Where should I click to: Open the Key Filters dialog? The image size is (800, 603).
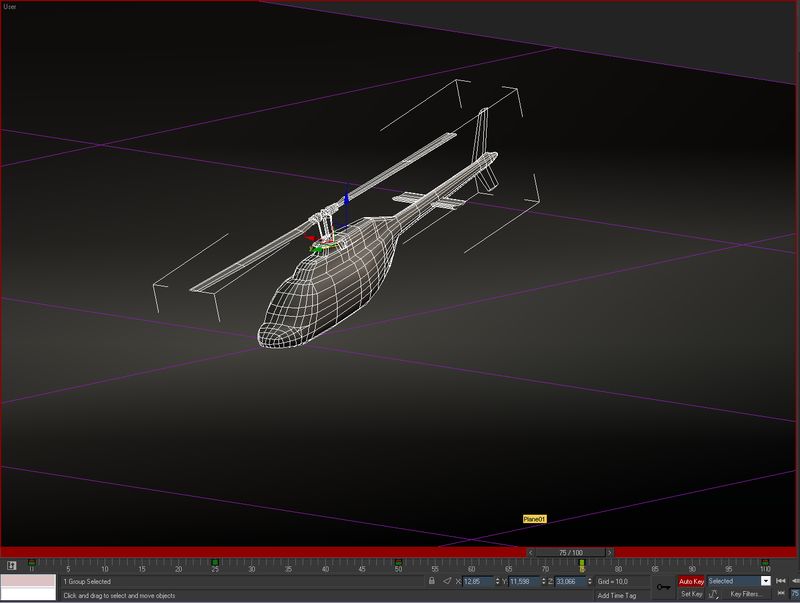(745, 594)
